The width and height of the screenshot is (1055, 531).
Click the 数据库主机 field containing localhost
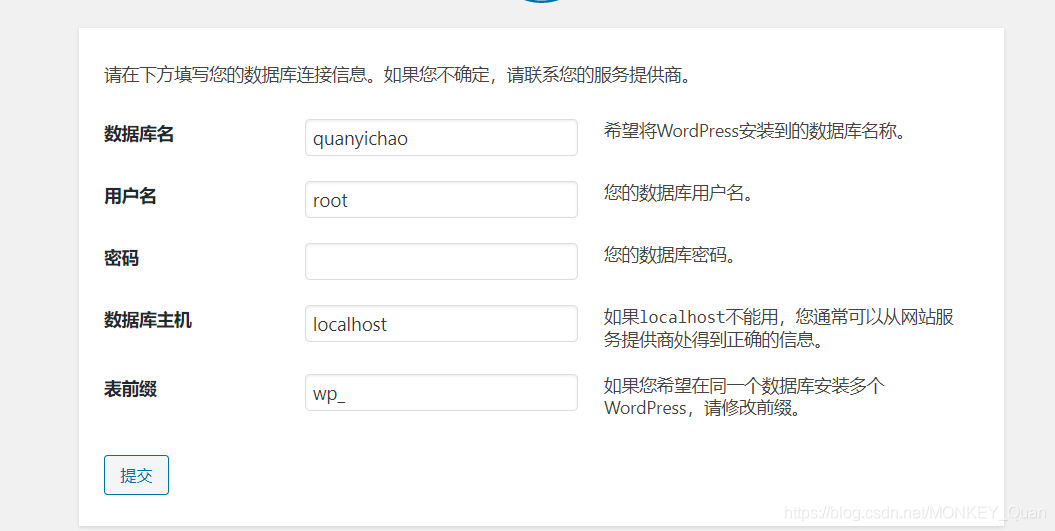point(441,323)
